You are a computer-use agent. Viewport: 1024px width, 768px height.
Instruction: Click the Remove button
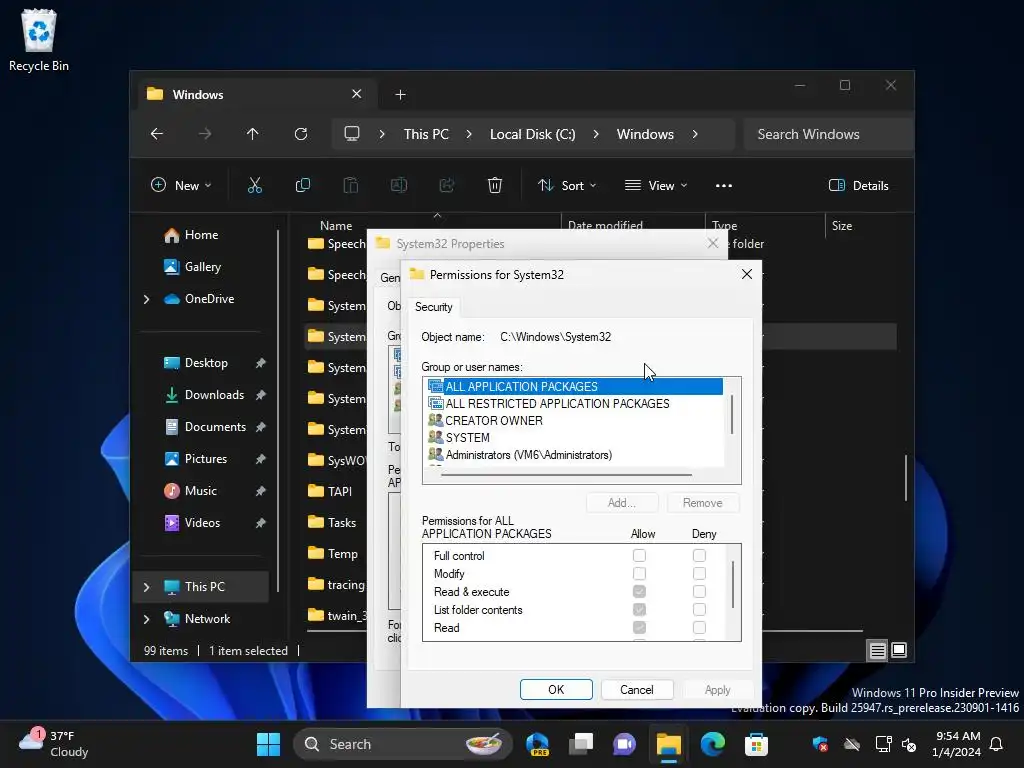[x=703, y=503]
